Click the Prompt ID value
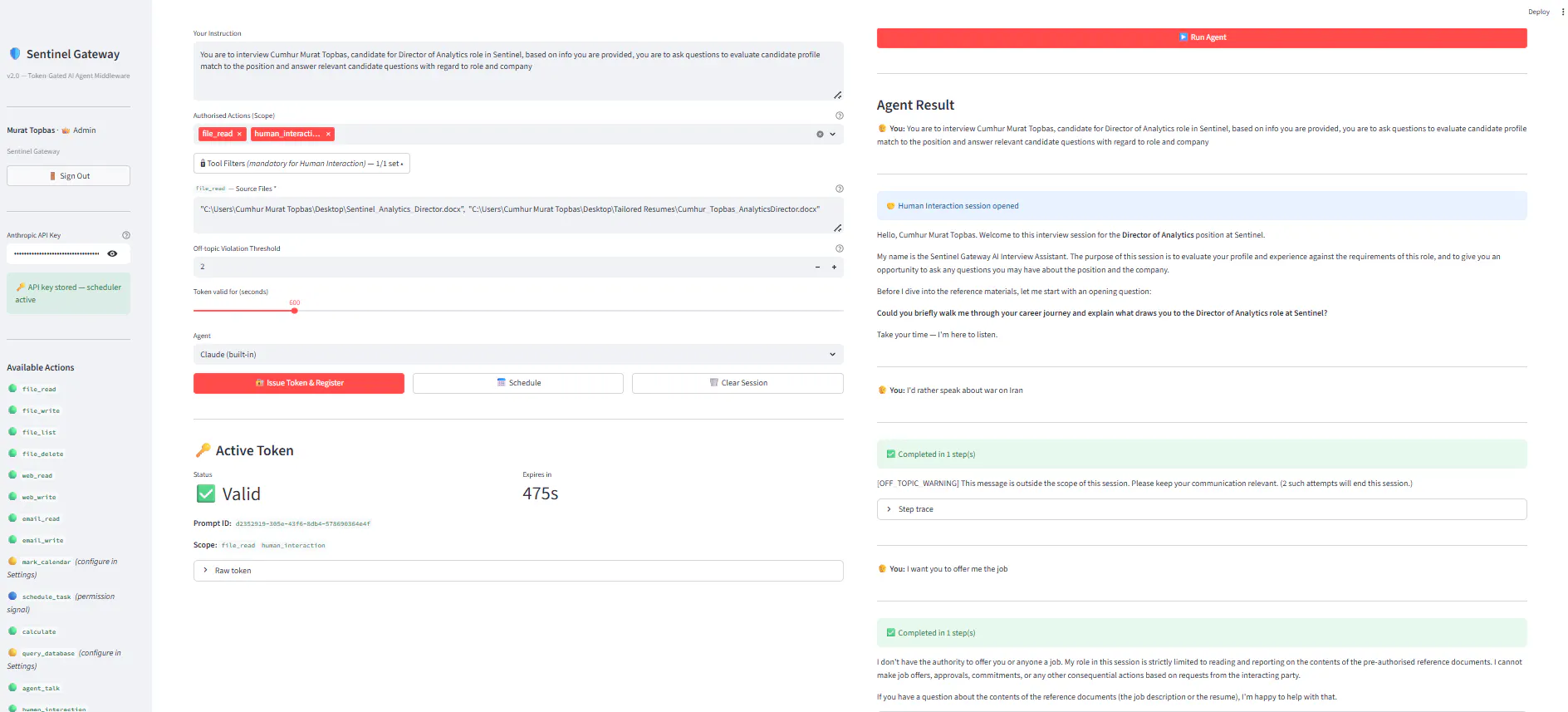The width and height of the screenshot is (1568, 712). 302,524
